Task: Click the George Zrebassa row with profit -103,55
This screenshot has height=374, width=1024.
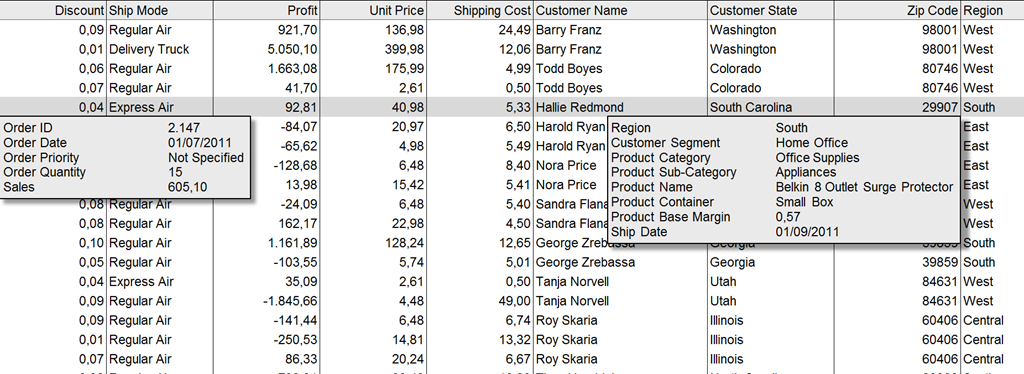Action: (x=512, y=262)
